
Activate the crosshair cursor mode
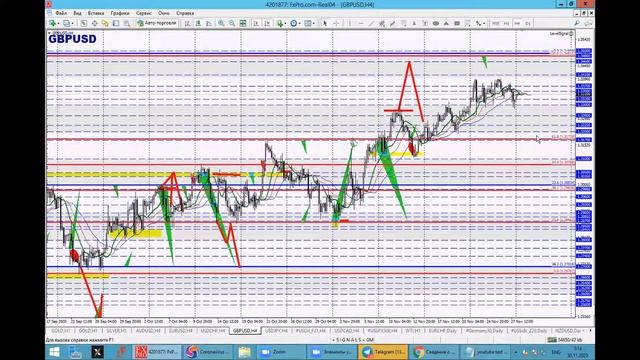[336, 23]
